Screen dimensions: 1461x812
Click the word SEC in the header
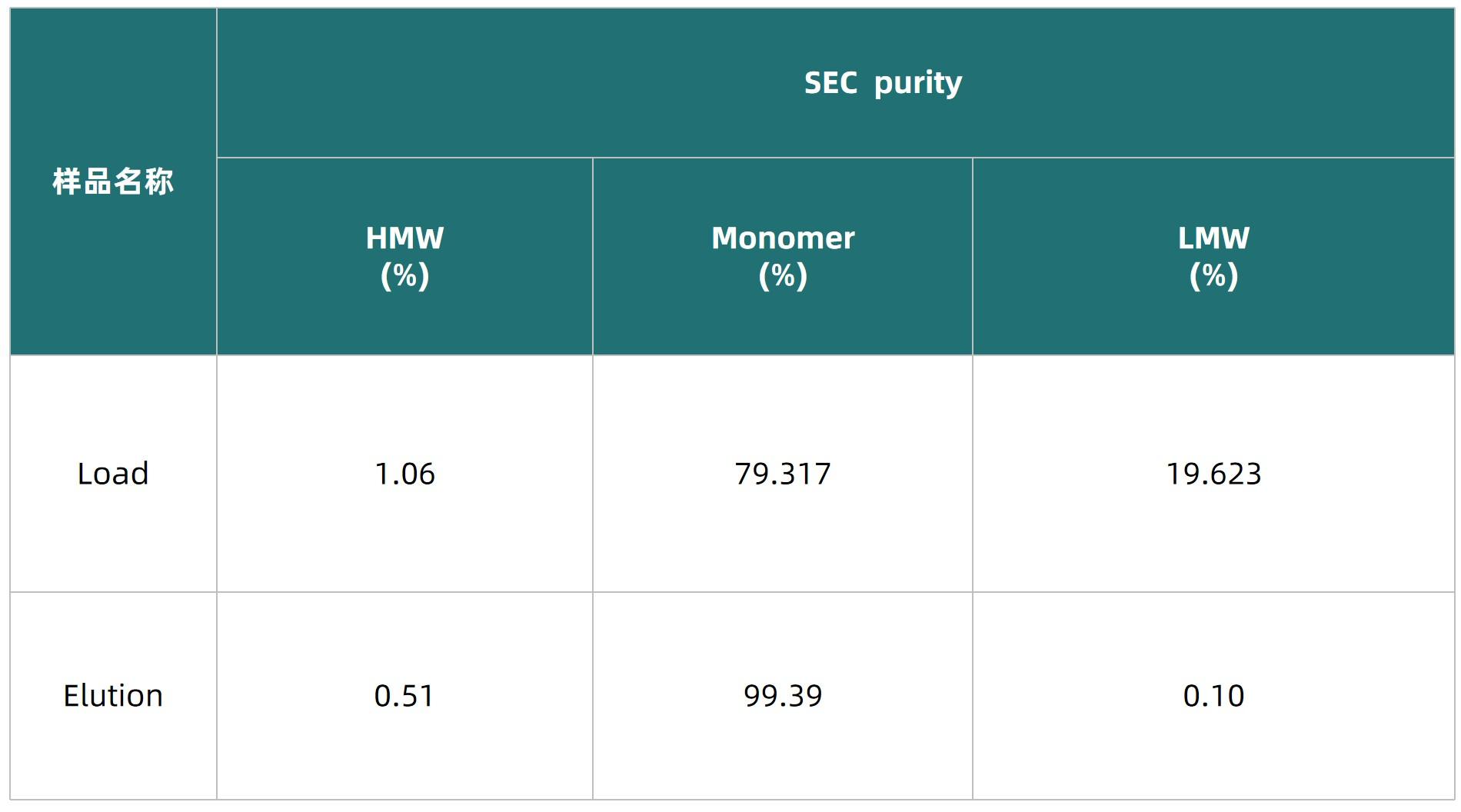(x=830, y=82)
